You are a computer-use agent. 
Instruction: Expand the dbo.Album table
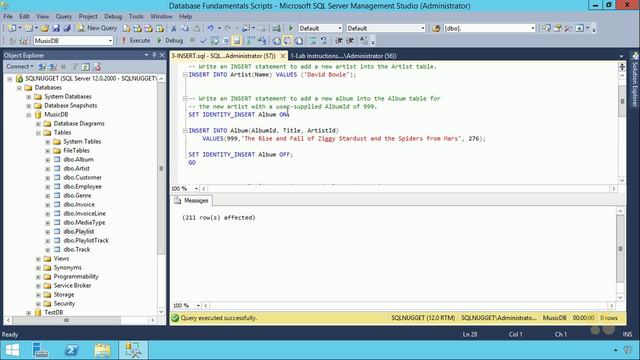coord(47,160)
